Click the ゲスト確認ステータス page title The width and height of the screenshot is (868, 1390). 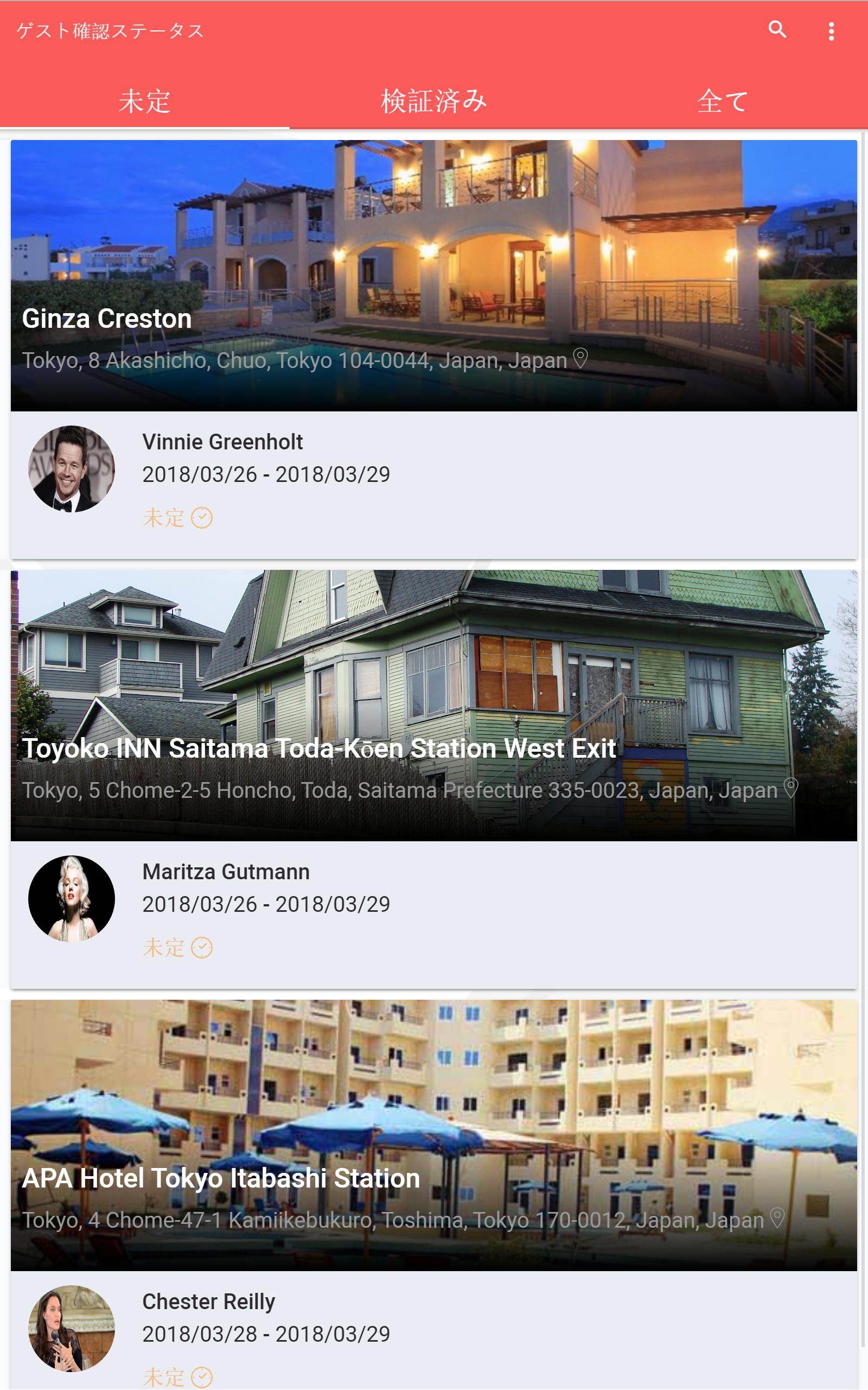(110, 30)
